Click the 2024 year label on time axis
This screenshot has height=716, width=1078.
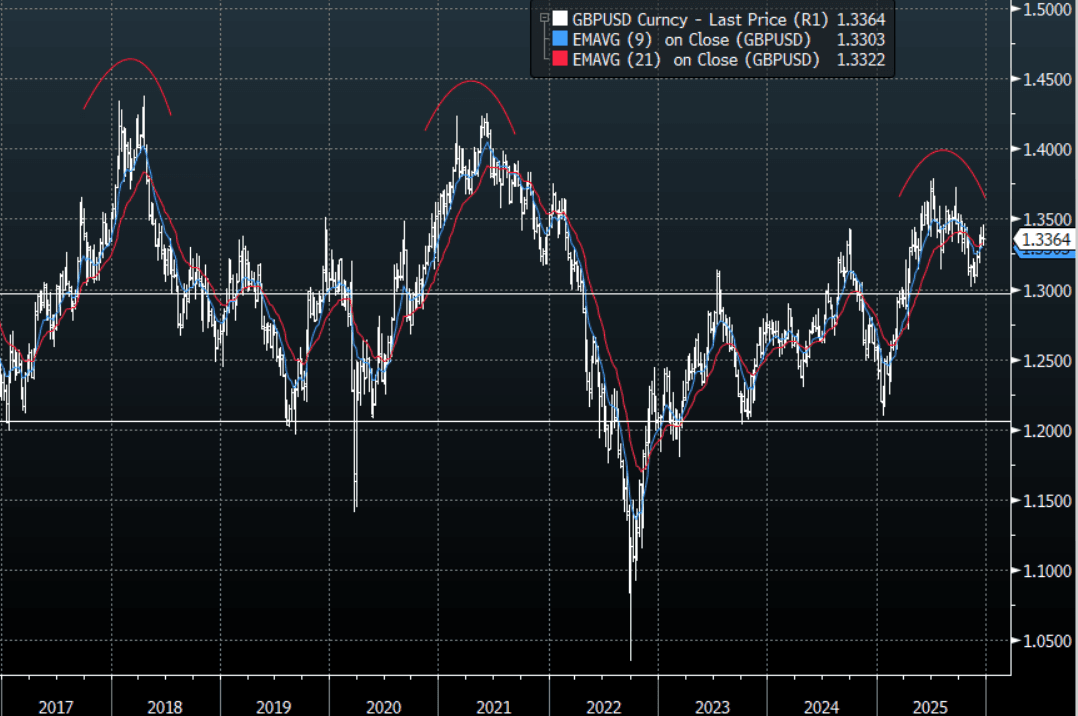822,706
